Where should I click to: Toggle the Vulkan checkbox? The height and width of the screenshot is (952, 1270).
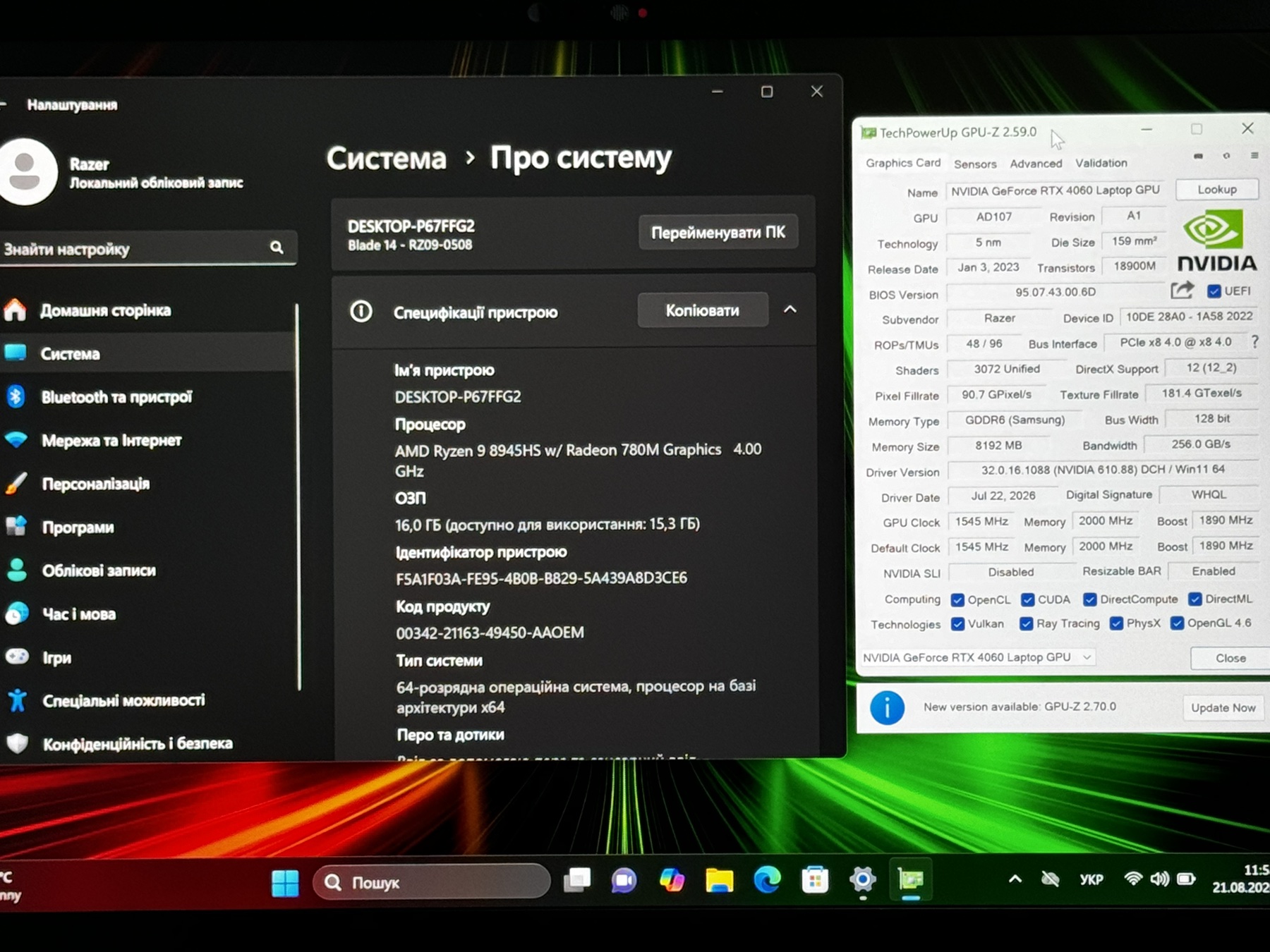958,624
